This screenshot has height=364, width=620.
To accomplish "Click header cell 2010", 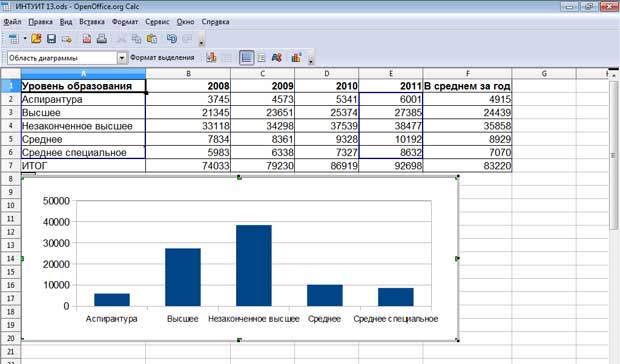I will [327, 86].
